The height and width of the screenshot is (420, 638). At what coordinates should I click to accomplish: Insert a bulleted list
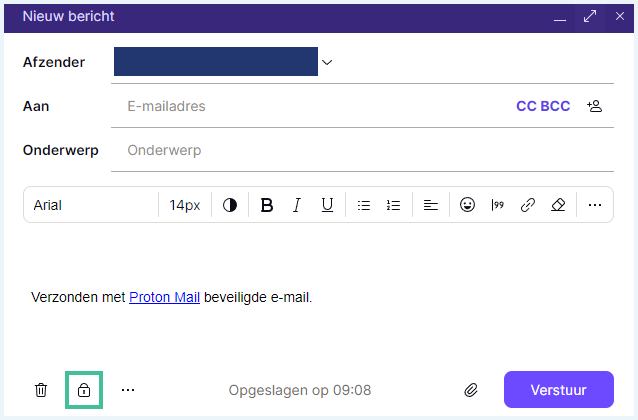(364, 205)
